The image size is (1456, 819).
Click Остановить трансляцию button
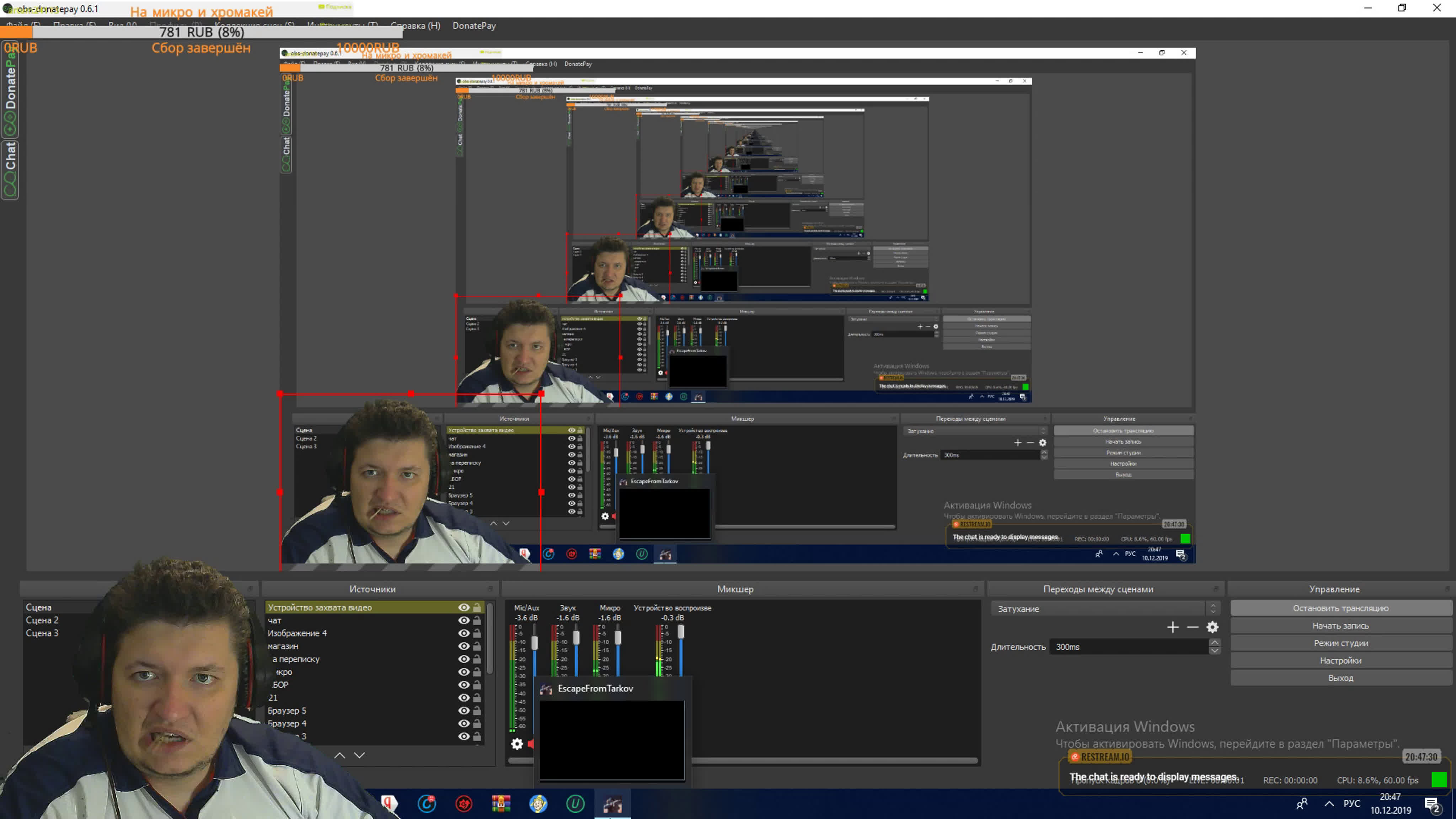pos(1341,608)
